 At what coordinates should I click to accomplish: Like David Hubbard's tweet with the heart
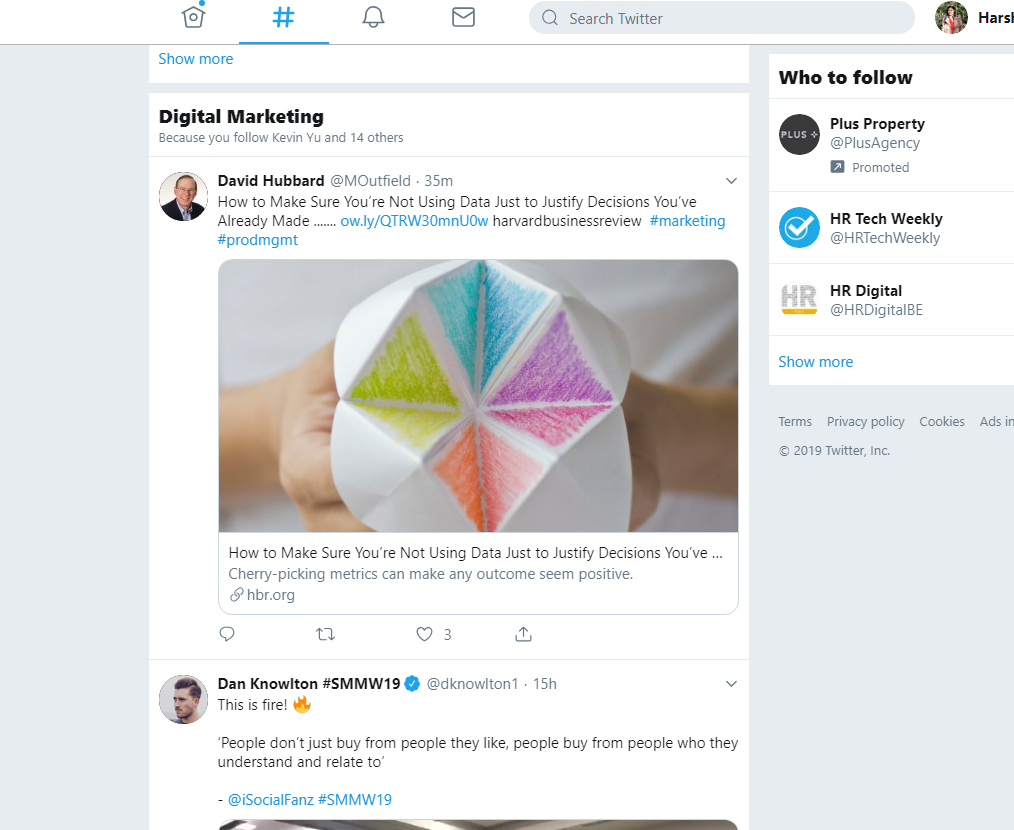pos(424,634)
